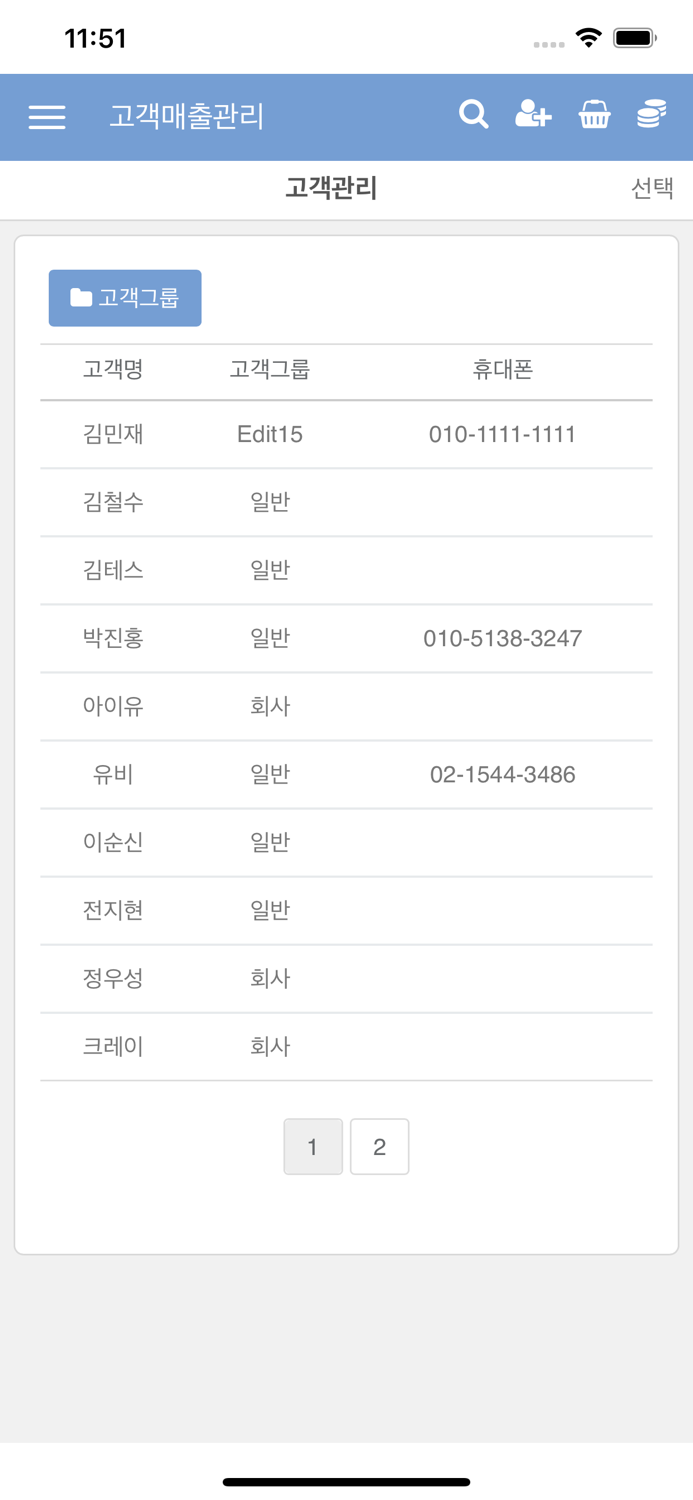Click the 고객명 column header
The image size is (693, 1500).
[113, 370]
